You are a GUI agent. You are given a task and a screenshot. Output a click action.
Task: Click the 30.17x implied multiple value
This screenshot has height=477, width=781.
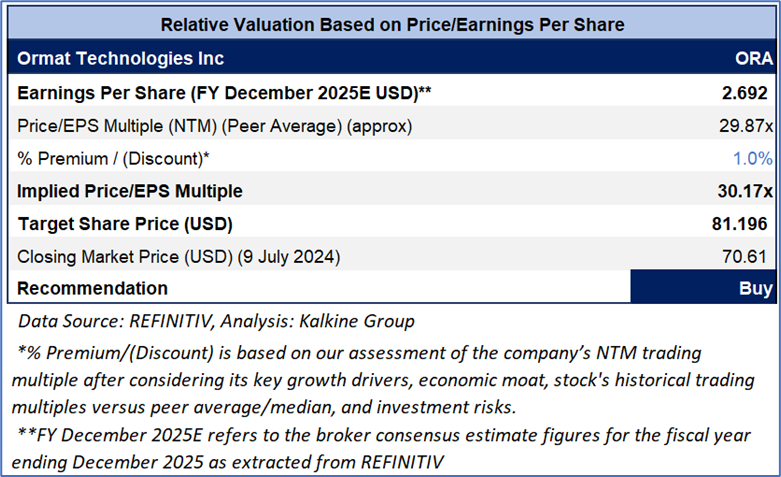(x=744, y=191)
